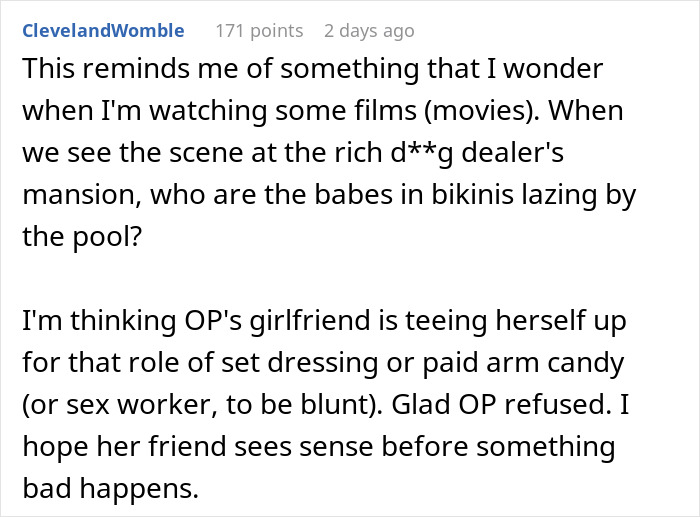Click the "2 days ago" timestamp

coord(368,31)
